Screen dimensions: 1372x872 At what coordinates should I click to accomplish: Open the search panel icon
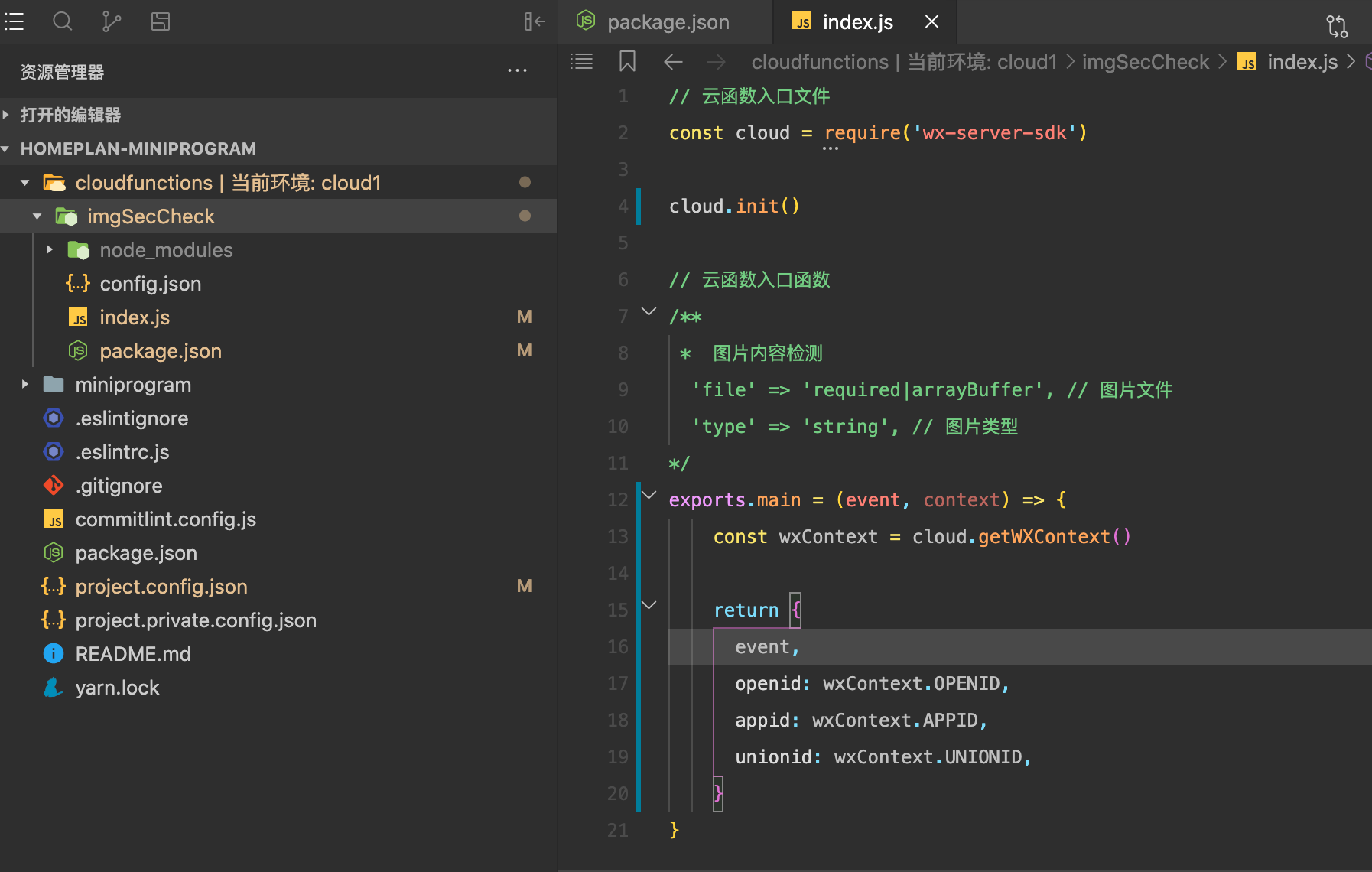click(x=63, y=21)
